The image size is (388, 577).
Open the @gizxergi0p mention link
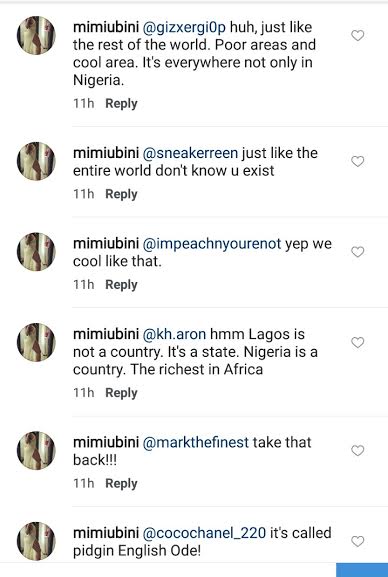pos(184,28)
